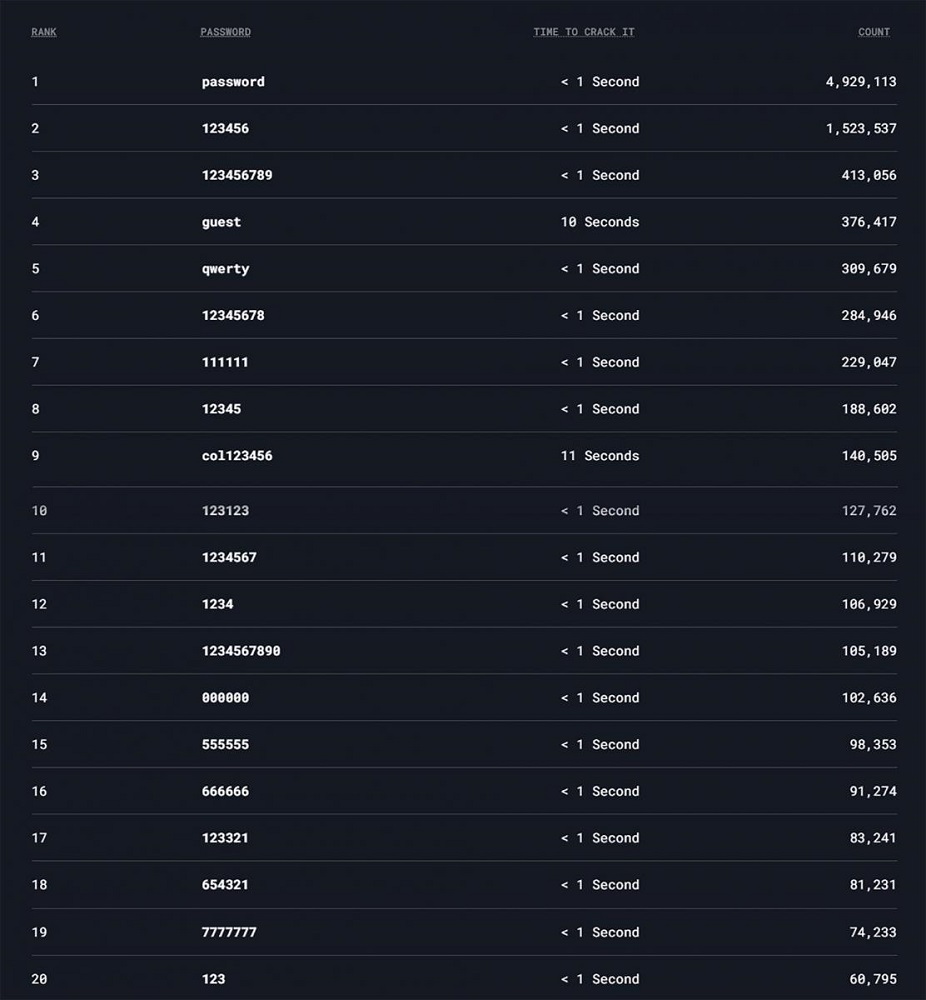Select the '123123' password in row 10
The image size is (926, 1000).
(225, 511)
